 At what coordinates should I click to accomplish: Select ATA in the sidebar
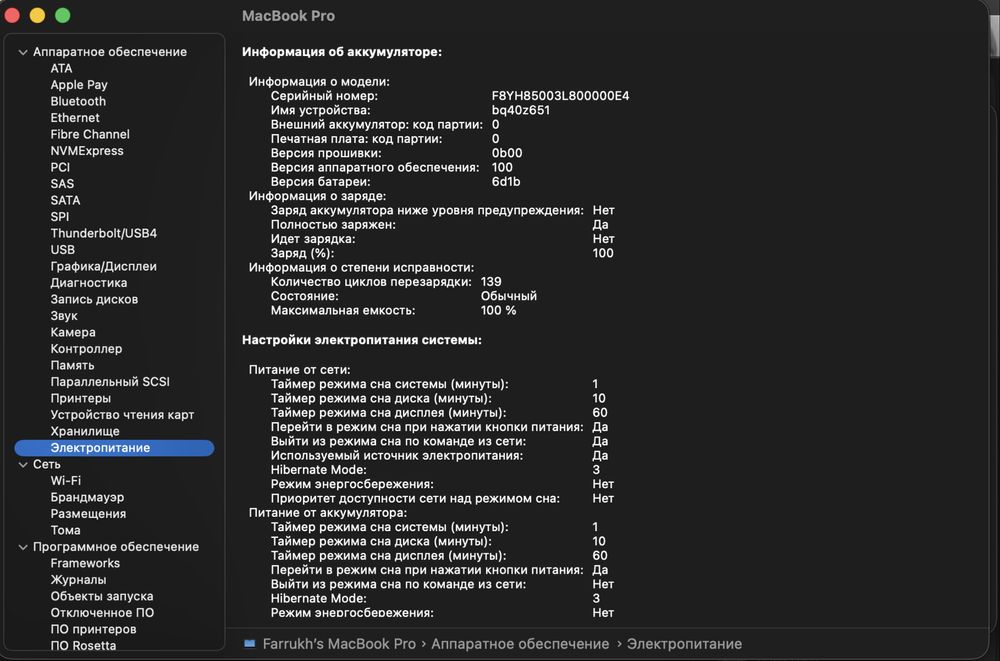pyautogui.click(x=61, y=68)
